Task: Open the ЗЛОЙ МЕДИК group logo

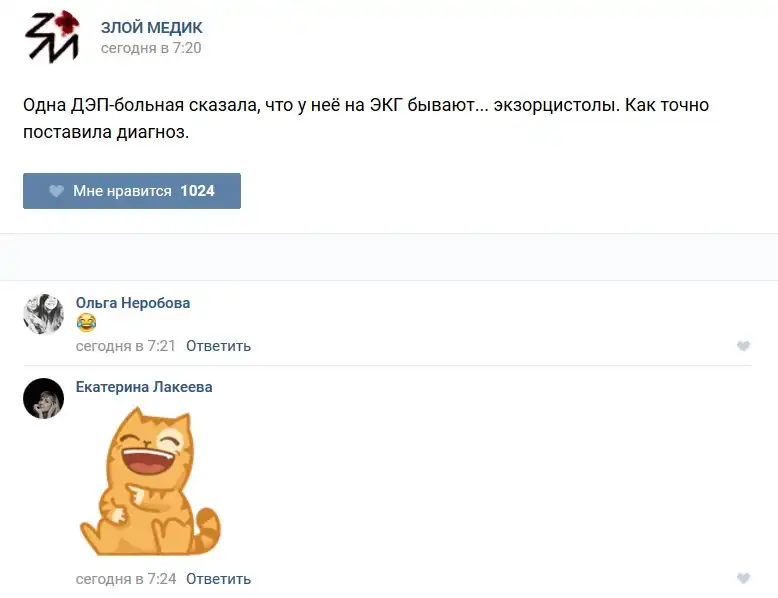Action: (52, 36)
